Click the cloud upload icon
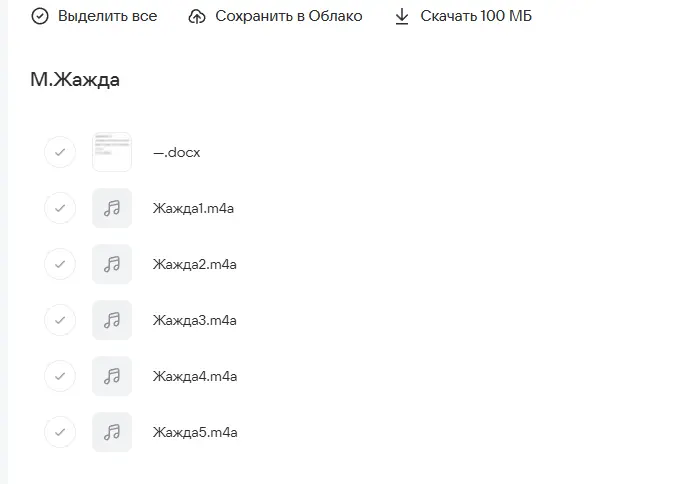Viewport: 674px width, 484px height. click(x=197, y=17)
